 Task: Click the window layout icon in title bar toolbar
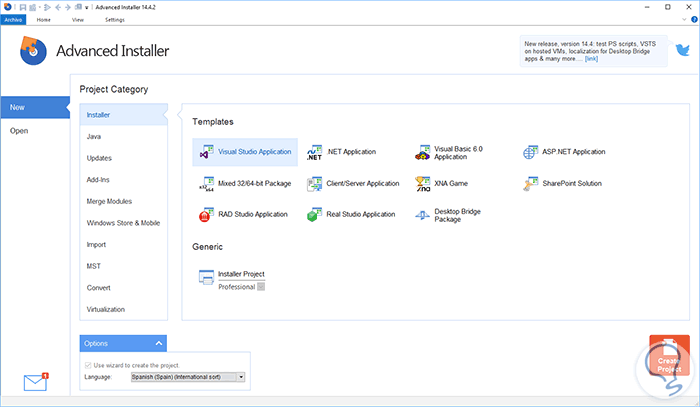[78, 7]
